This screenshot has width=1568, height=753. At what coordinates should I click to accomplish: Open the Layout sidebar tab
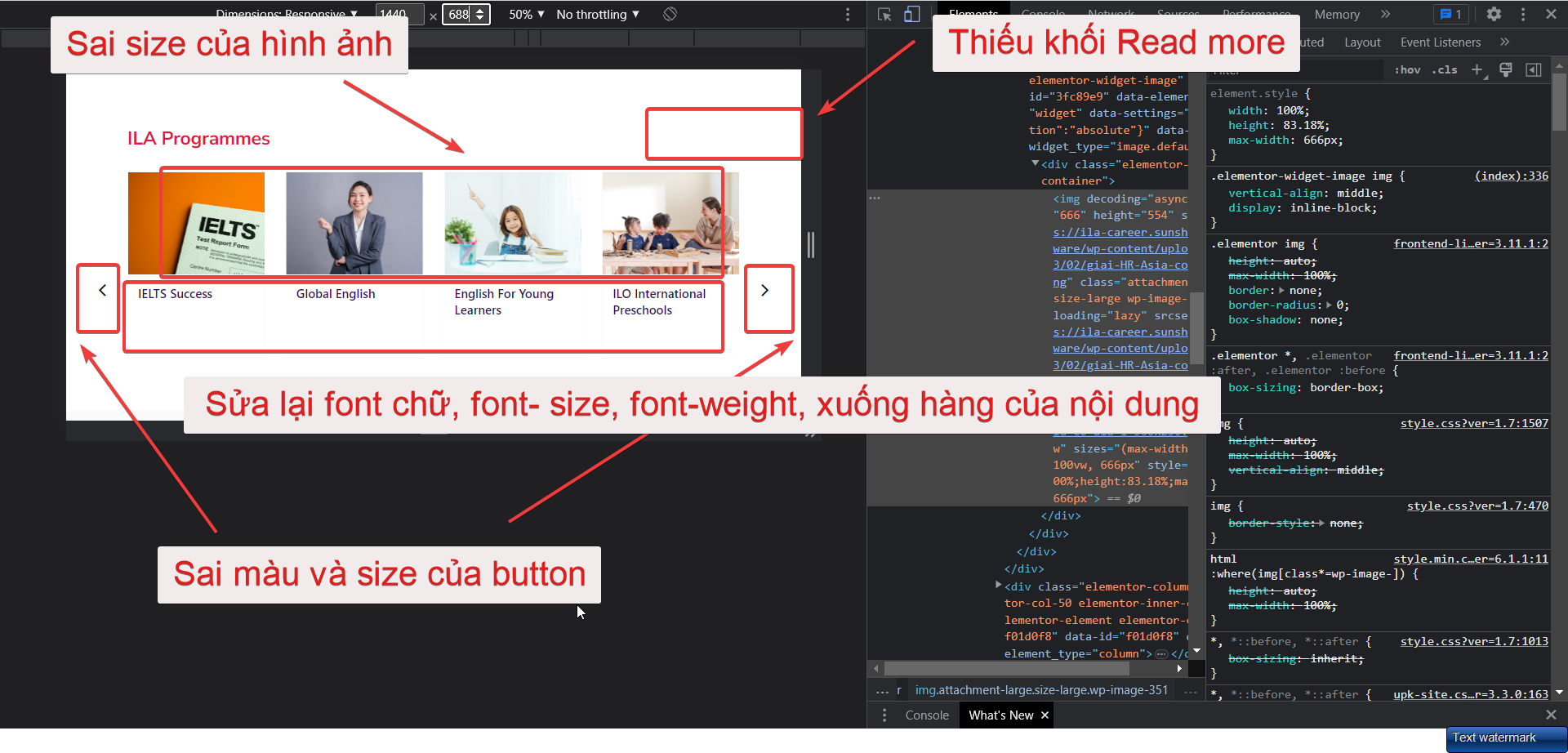(1362, 42)
